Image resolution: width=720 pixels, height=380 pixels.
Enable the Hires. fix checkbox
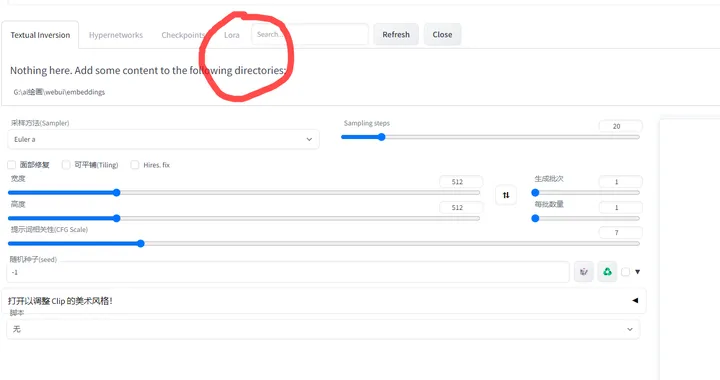pos(135,164)
